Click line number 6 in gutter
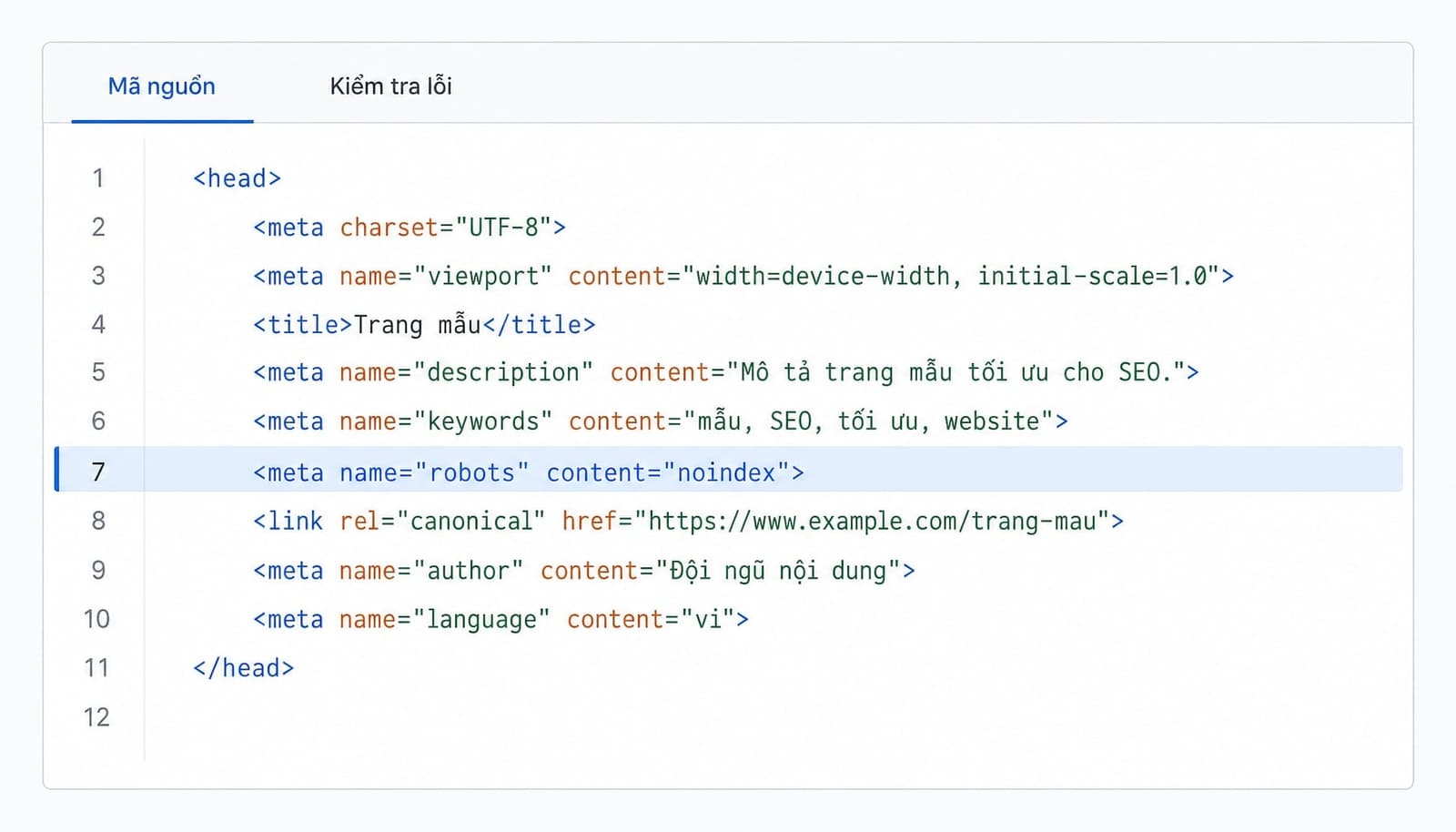1456x832 pixels. [98, 421]
